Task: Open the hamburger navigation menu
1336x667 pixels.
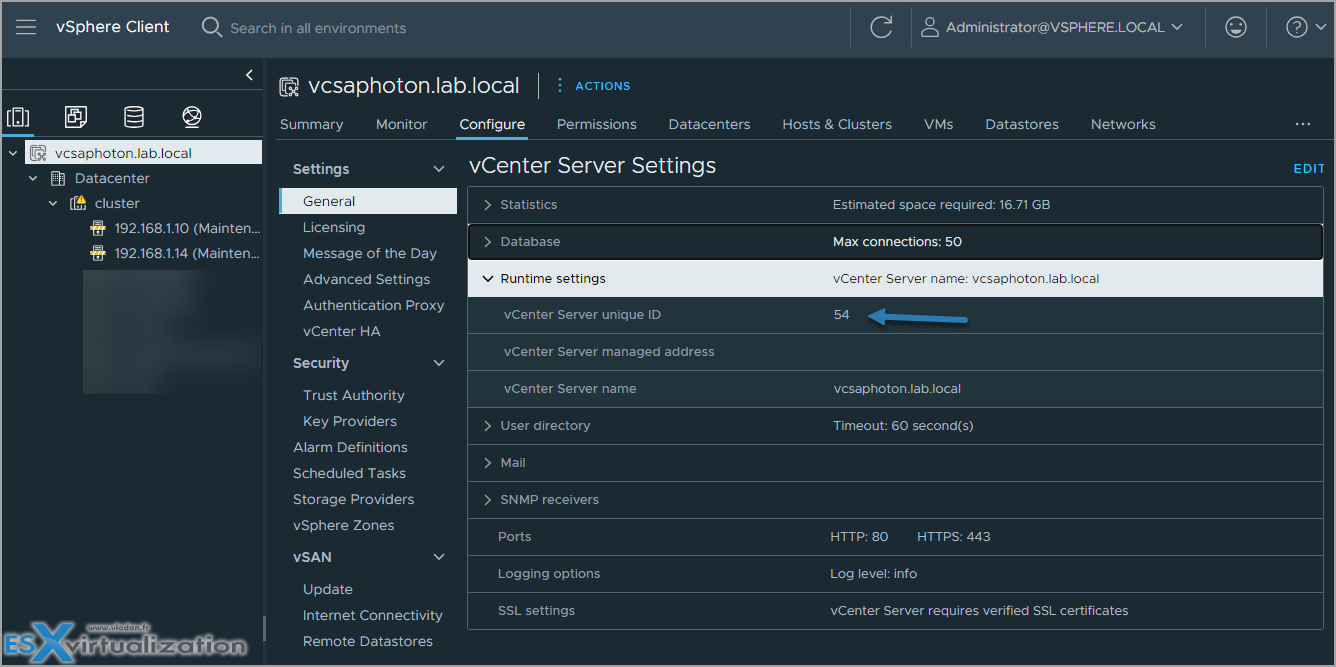Action: [26, 27]
